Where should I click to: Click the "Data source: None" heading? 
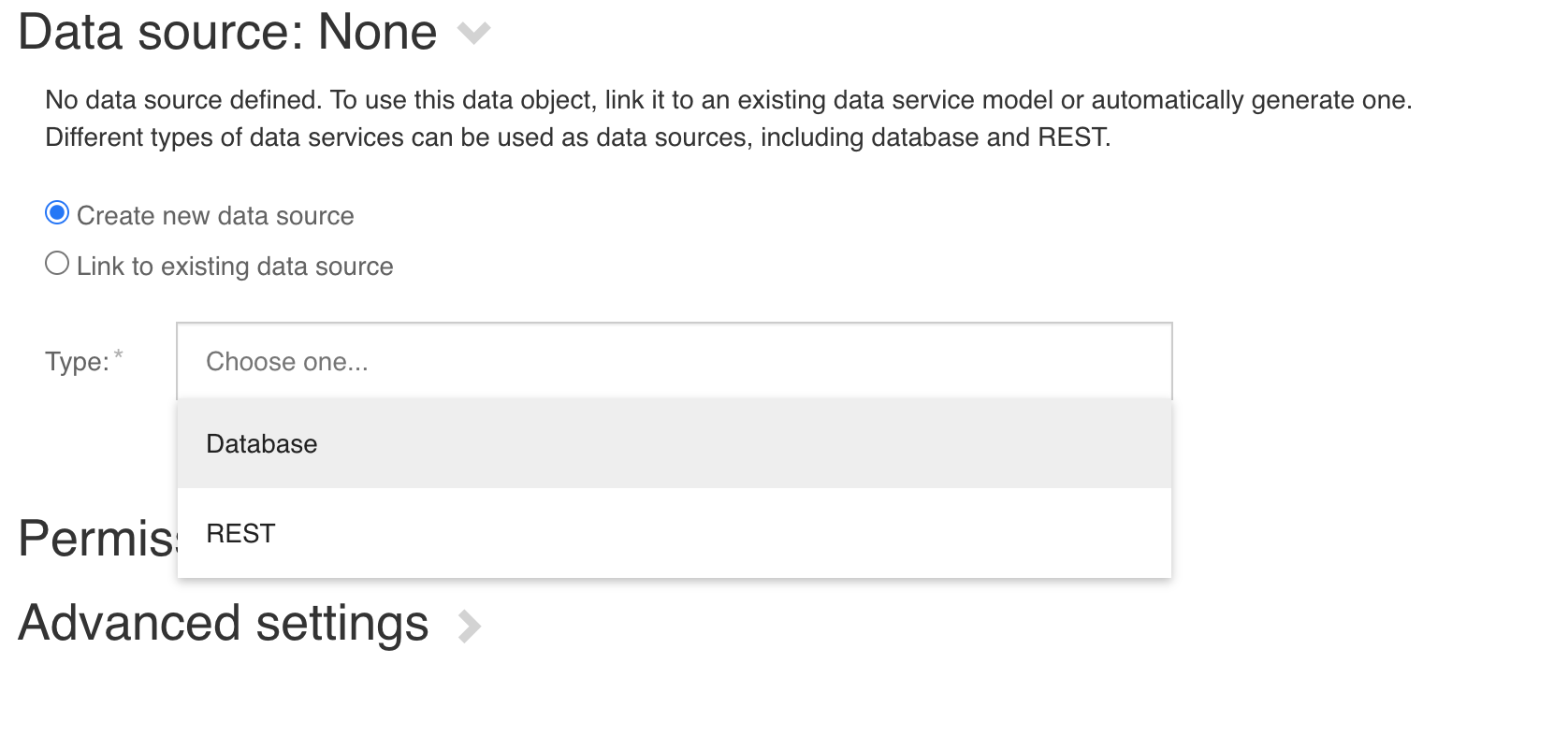227,33
